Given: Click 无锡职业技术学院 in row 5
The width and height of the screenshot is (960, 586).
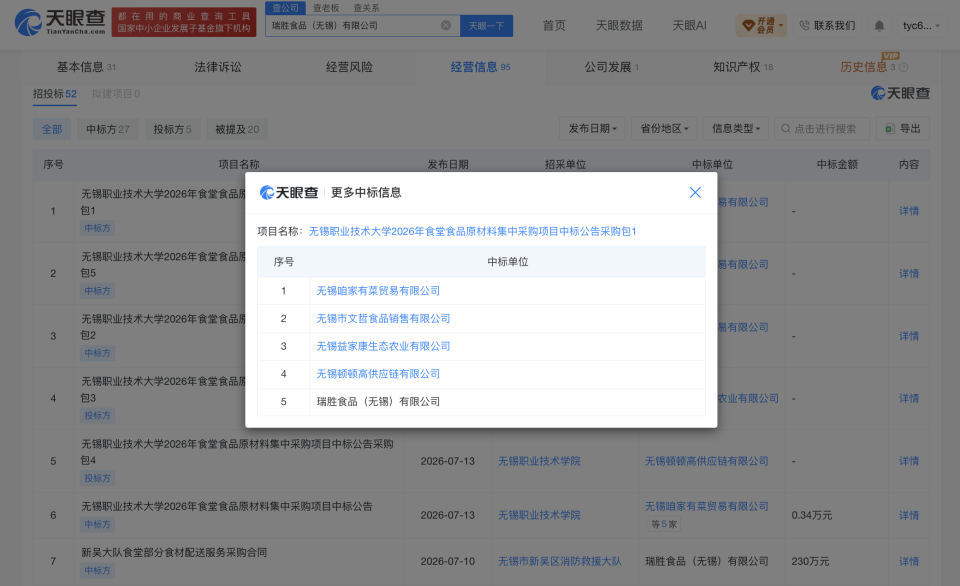Looking at the screenshot, I should click(x=539, y=461).
